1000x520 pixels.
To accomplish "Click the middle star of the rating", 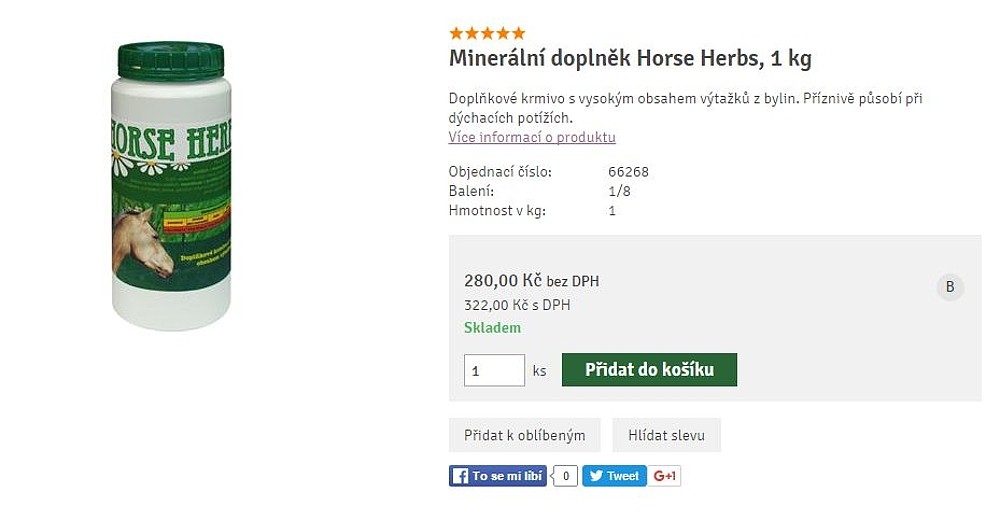I will 487,34.
